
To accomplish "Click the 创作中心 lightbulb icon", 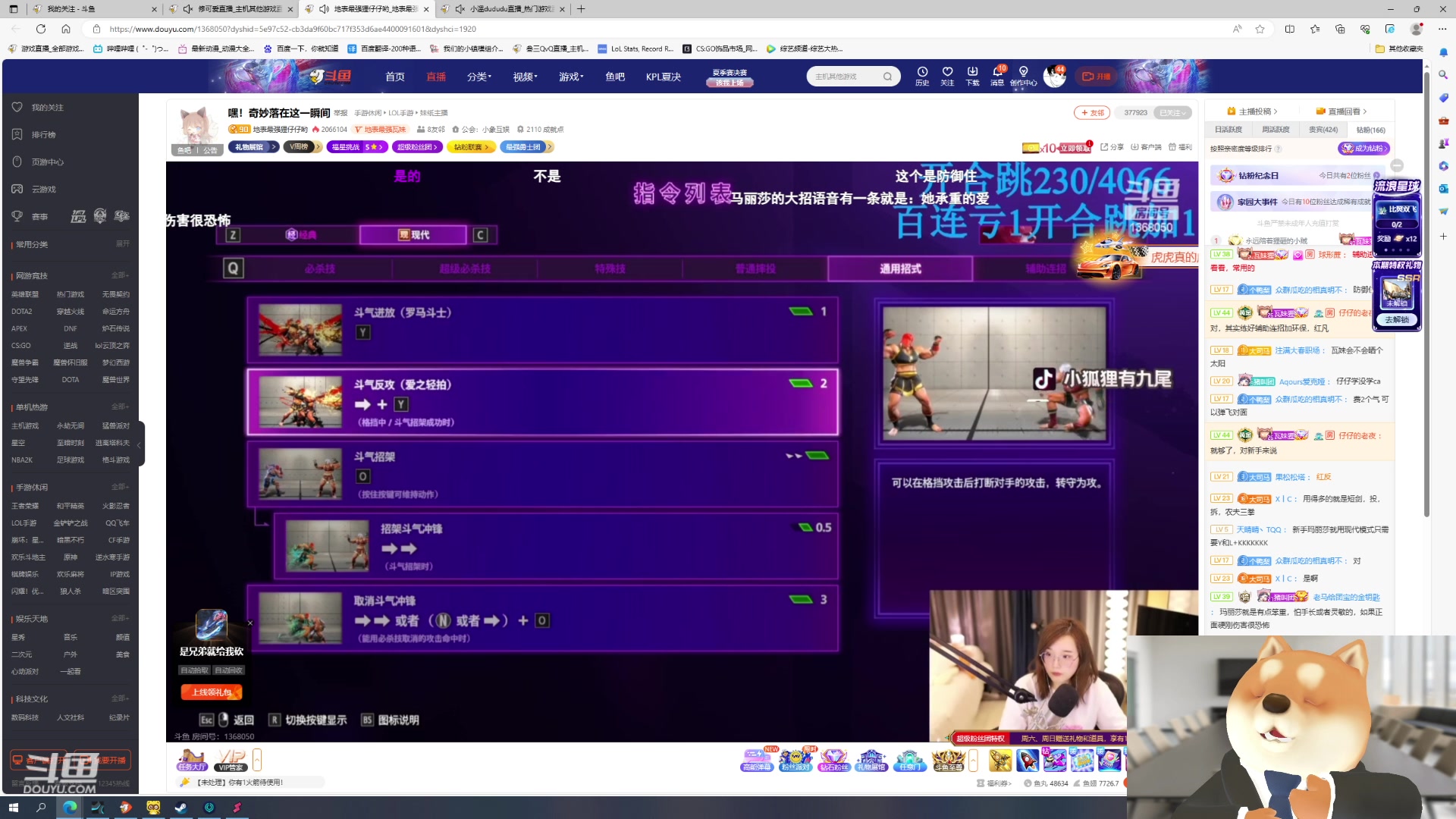I will [1023, 72].
